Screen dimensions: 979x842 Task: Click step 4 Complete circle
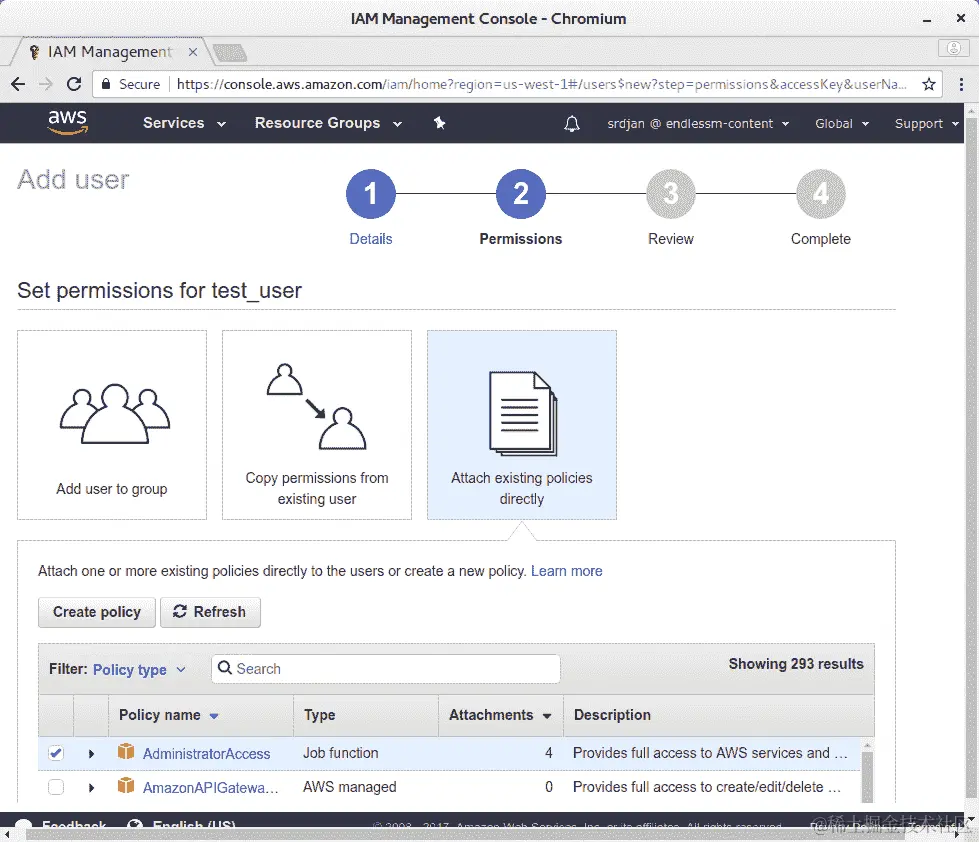pos(820,193)
